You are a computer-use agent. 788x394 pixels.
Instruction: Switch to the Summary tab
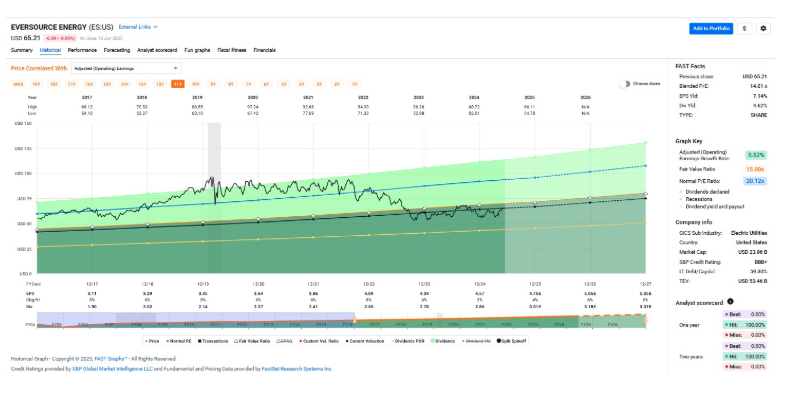[x=22, y=50]
